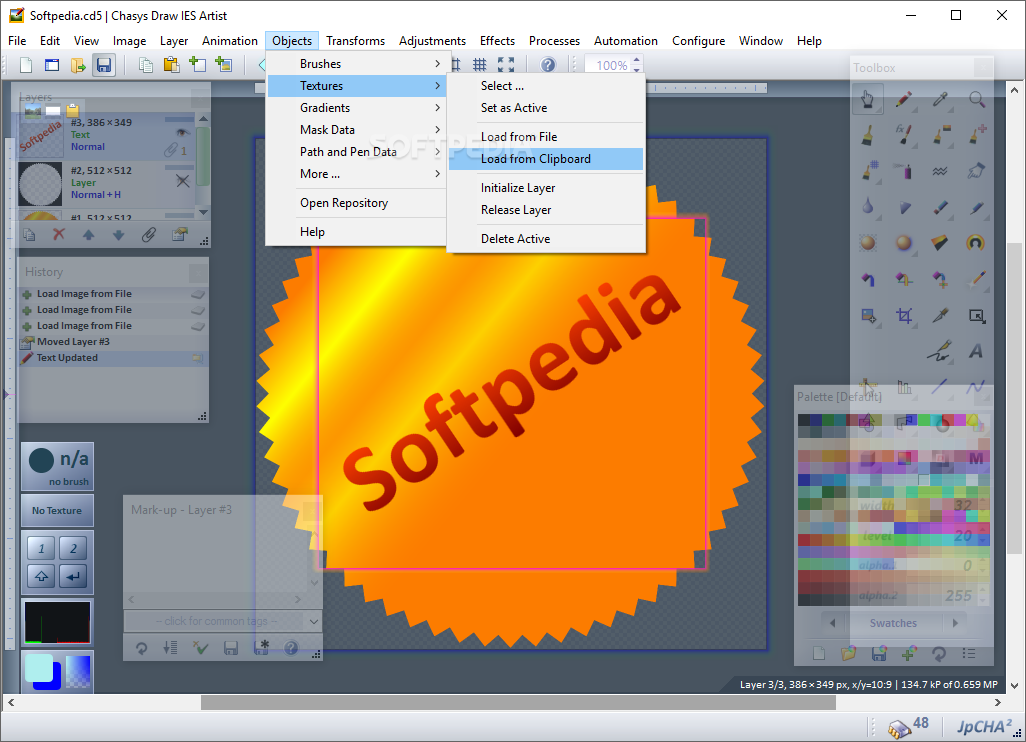Move layer up arrow in Layers panel

point(88,234)
